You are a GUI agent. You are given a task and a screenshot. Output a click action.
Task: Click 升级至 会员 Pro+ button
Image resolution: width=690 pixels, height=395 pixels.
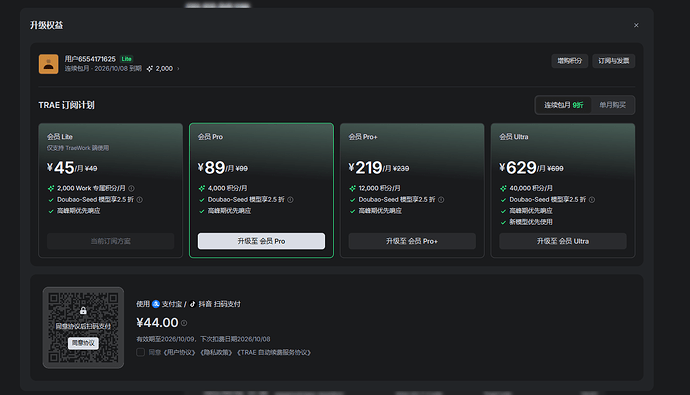coord(412,241)
